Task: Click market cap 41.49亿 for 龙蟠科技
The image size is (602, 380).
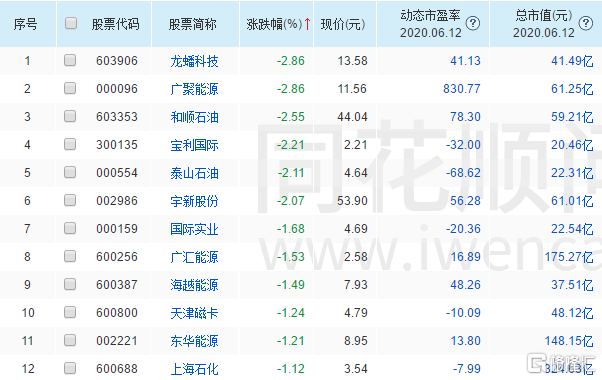Action: 572,61
